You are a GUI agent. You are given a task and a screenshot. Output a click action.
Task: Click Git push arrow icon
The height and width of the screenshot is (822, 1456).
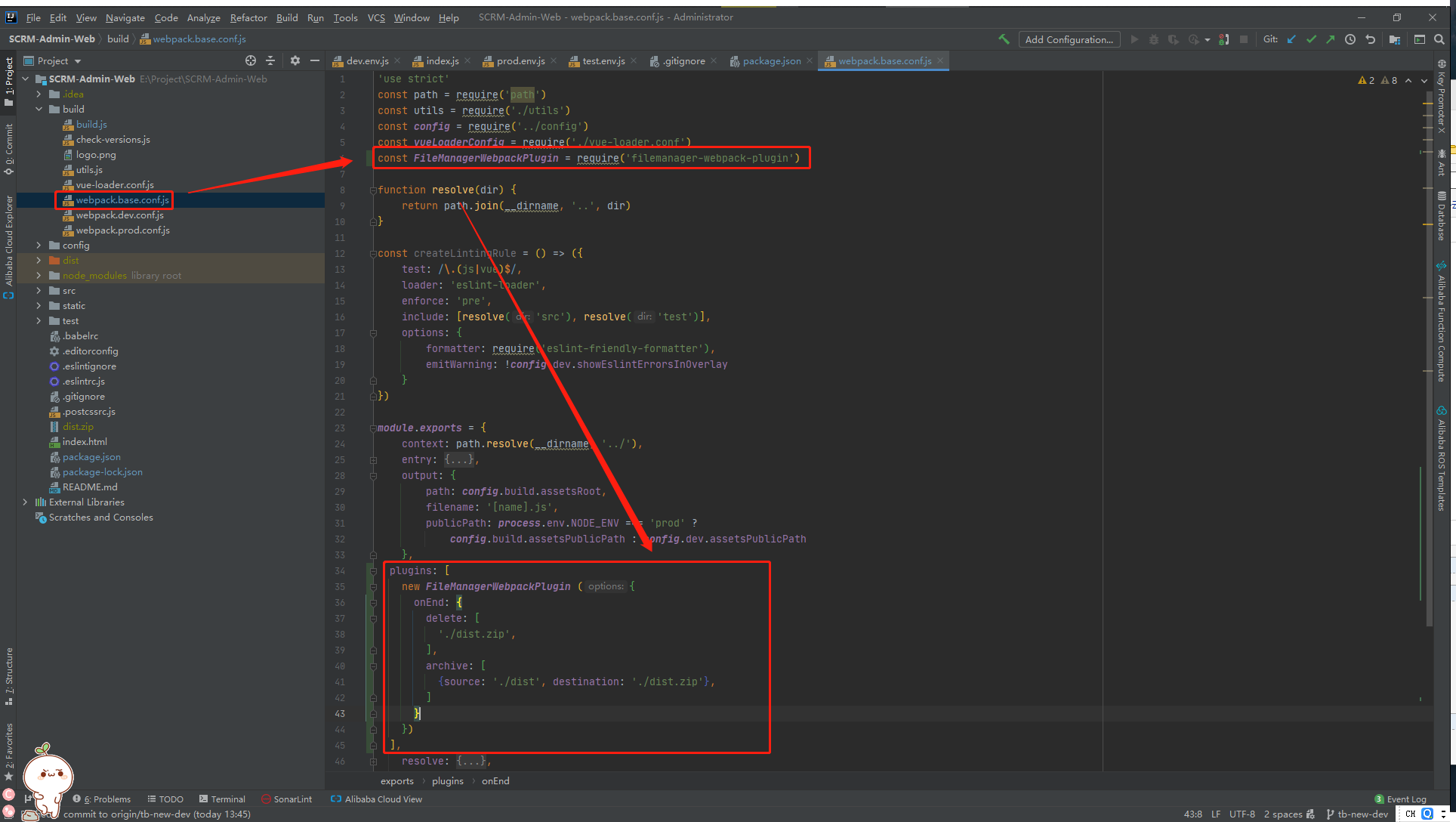coord(1330,39)
